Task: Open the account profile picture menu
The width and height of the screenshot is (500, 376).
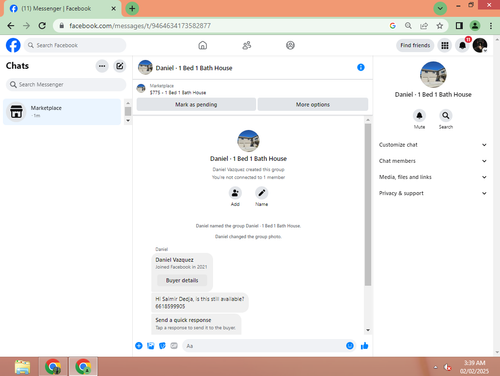Action: click(480, 45)
